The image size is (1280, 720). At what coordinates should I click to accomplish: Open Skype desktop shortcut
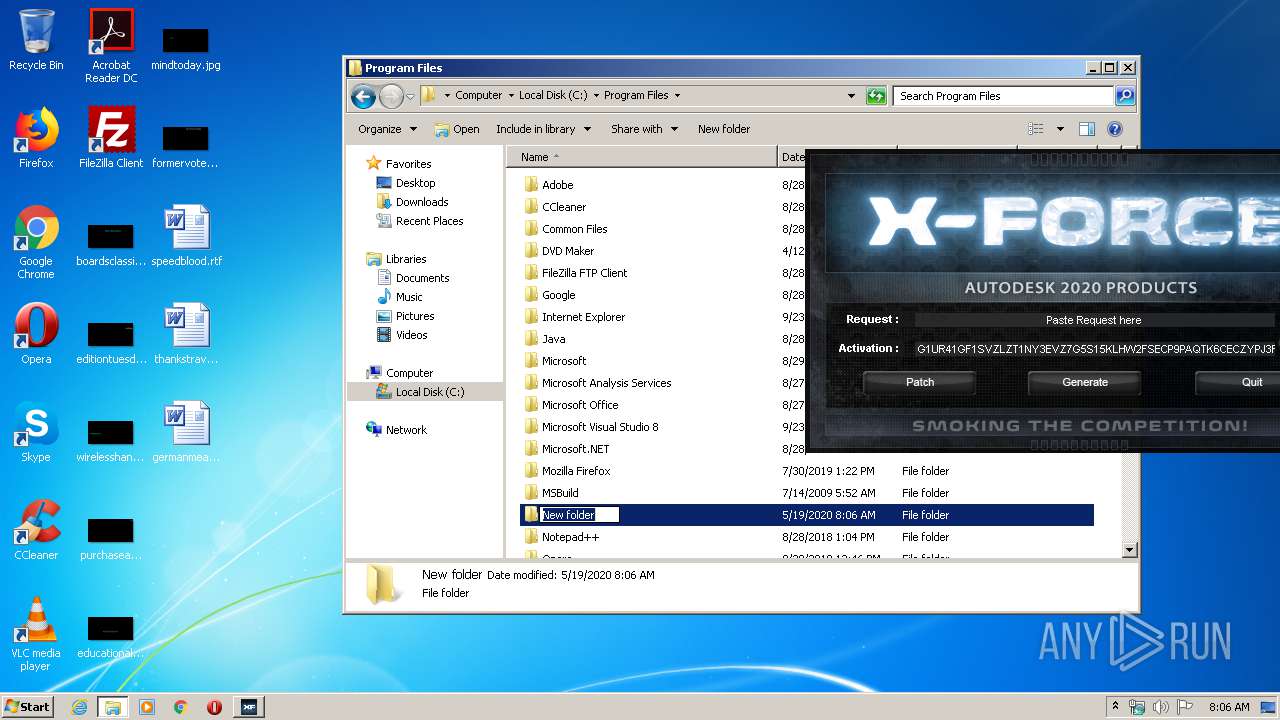point(36,432)
